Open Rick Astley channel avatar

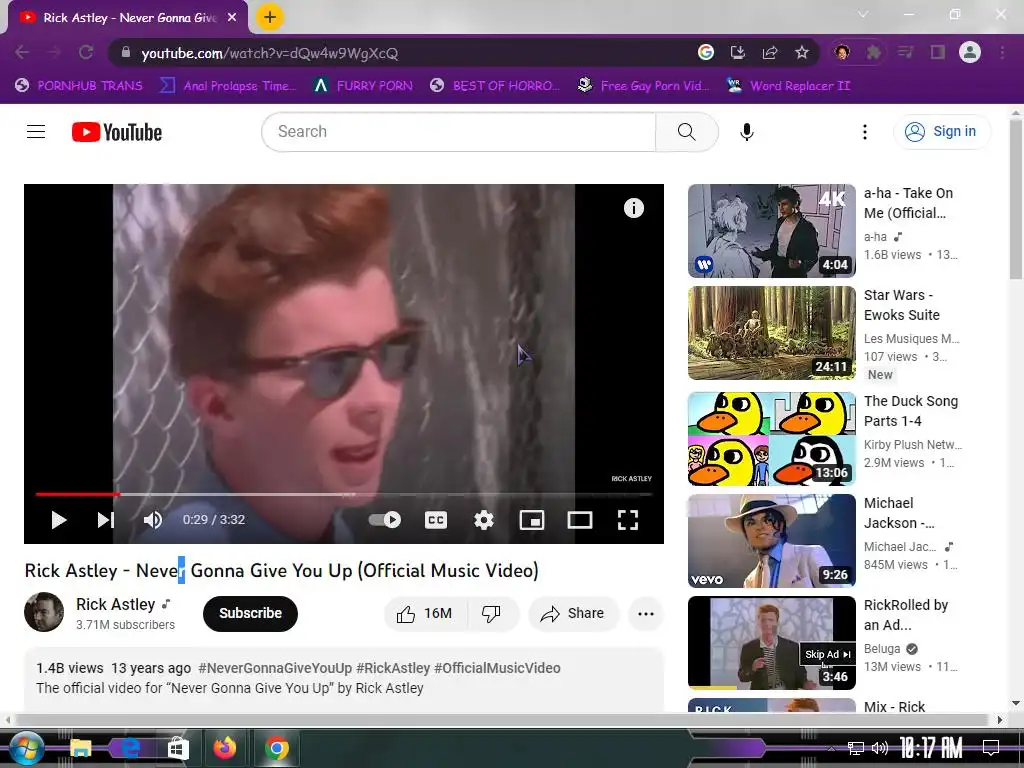(44, 612)
